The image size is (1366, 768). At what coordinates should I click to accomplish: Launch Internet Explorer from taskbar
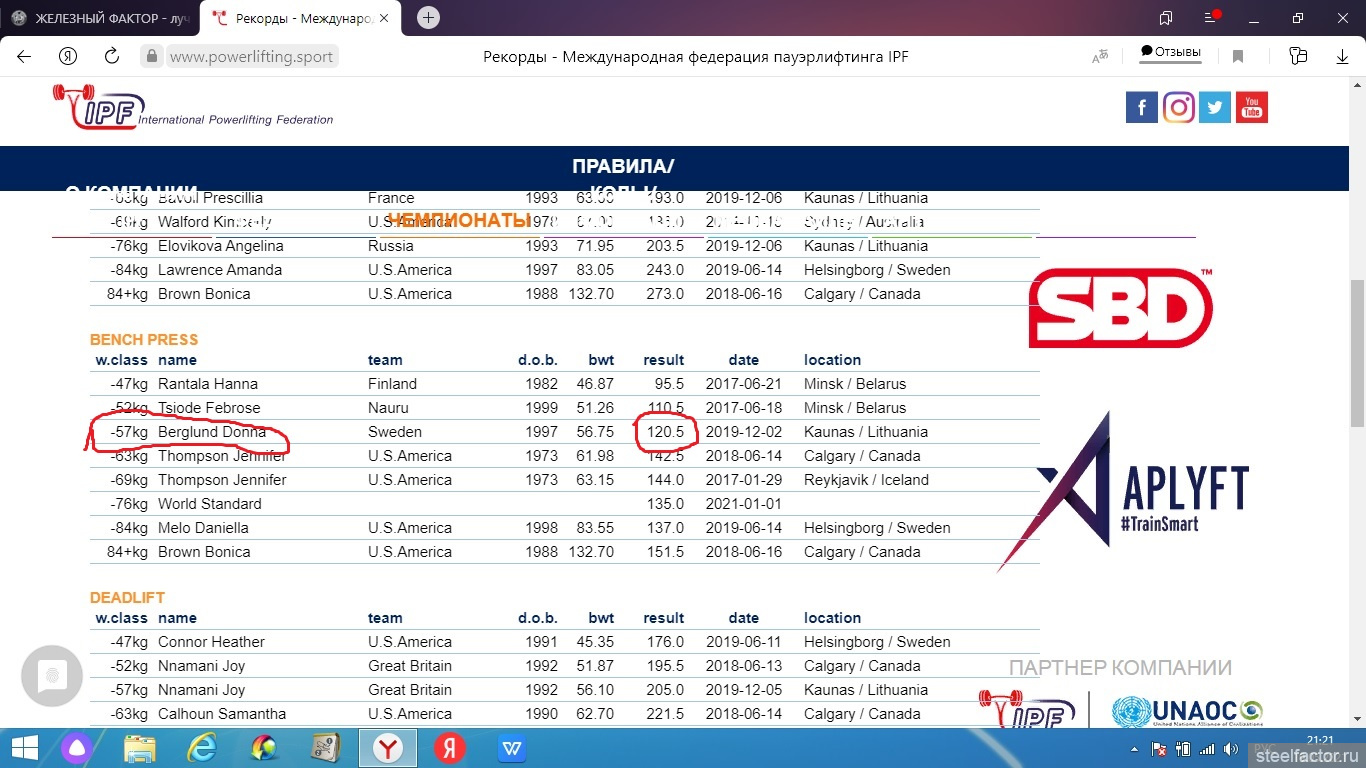[203, 748]
